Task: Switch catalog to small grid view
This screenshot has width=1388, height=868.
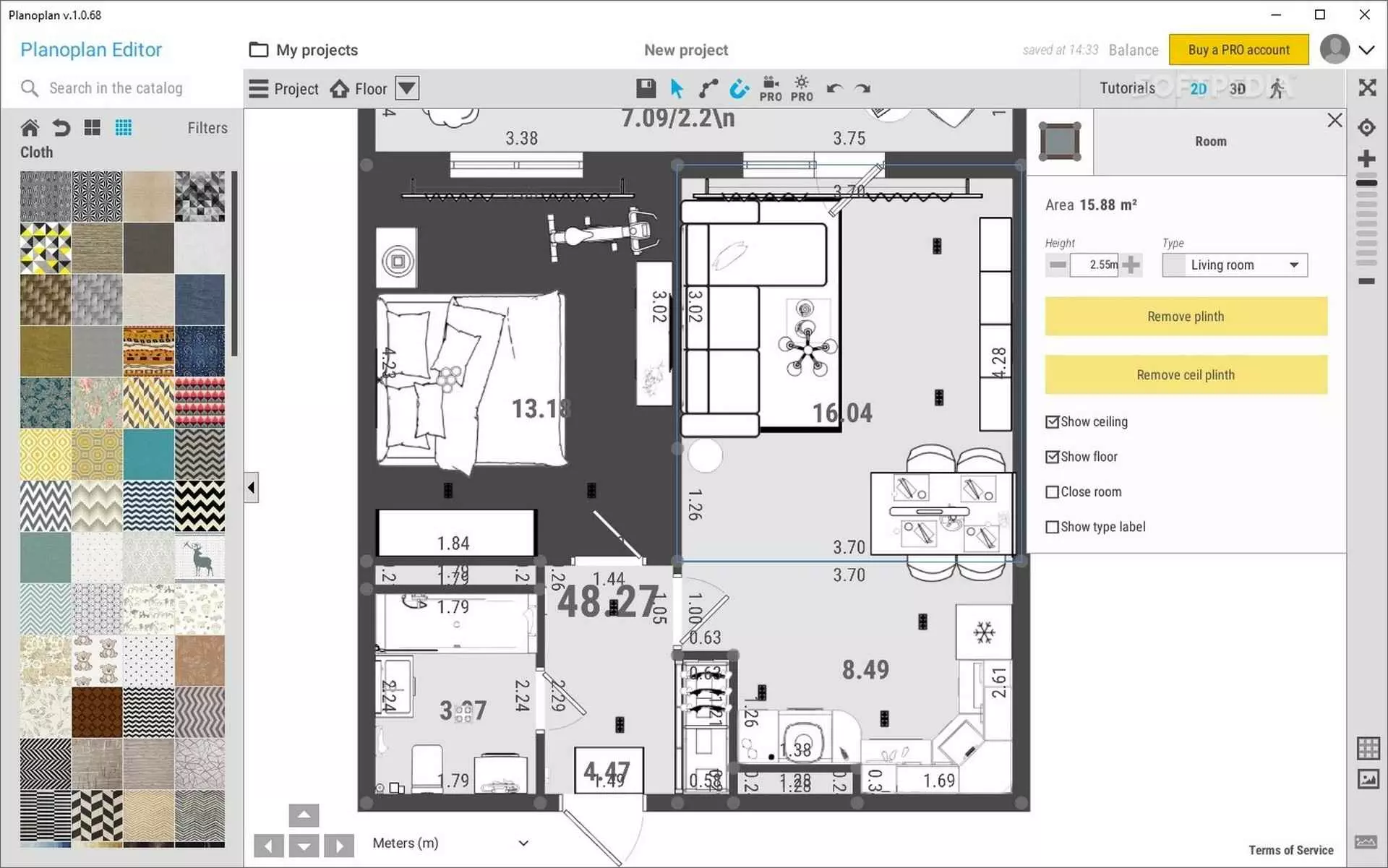Action: click(124, 128)
